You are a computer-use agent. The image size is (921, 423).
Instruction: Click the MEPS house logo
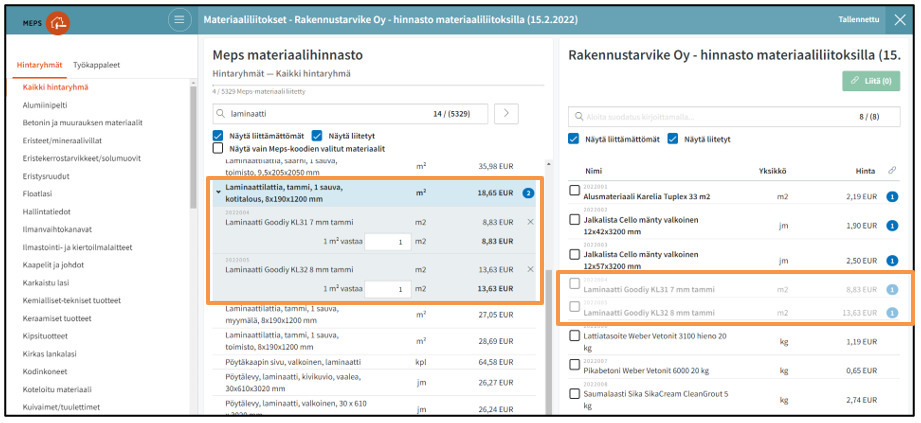58,23
